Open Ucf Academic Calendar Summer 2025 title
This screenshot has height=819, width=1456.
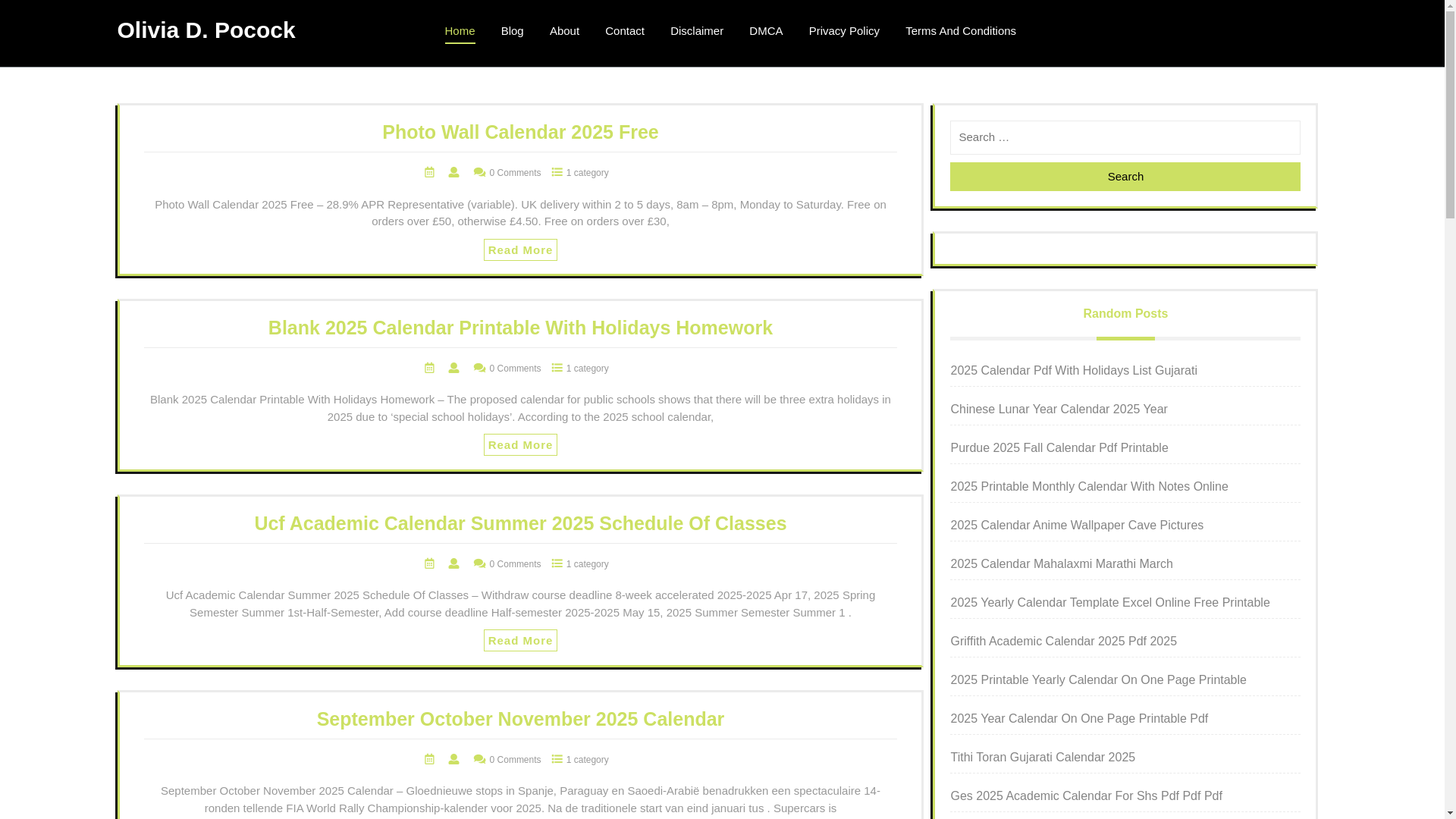(x=520, y=523)
